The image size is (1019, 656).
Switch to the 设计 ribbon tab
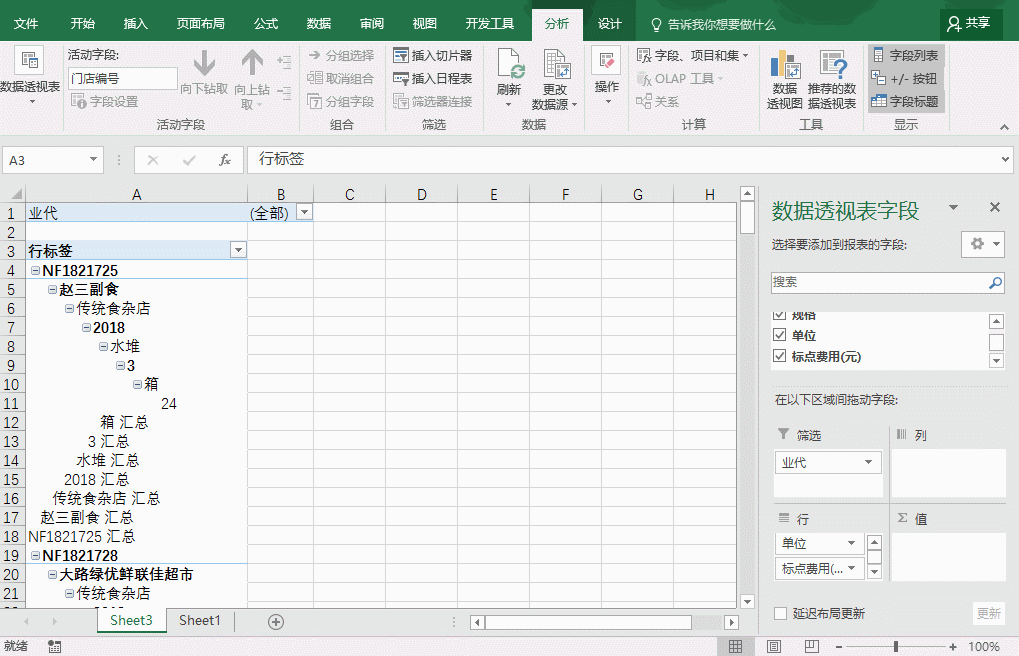(609, 24)
